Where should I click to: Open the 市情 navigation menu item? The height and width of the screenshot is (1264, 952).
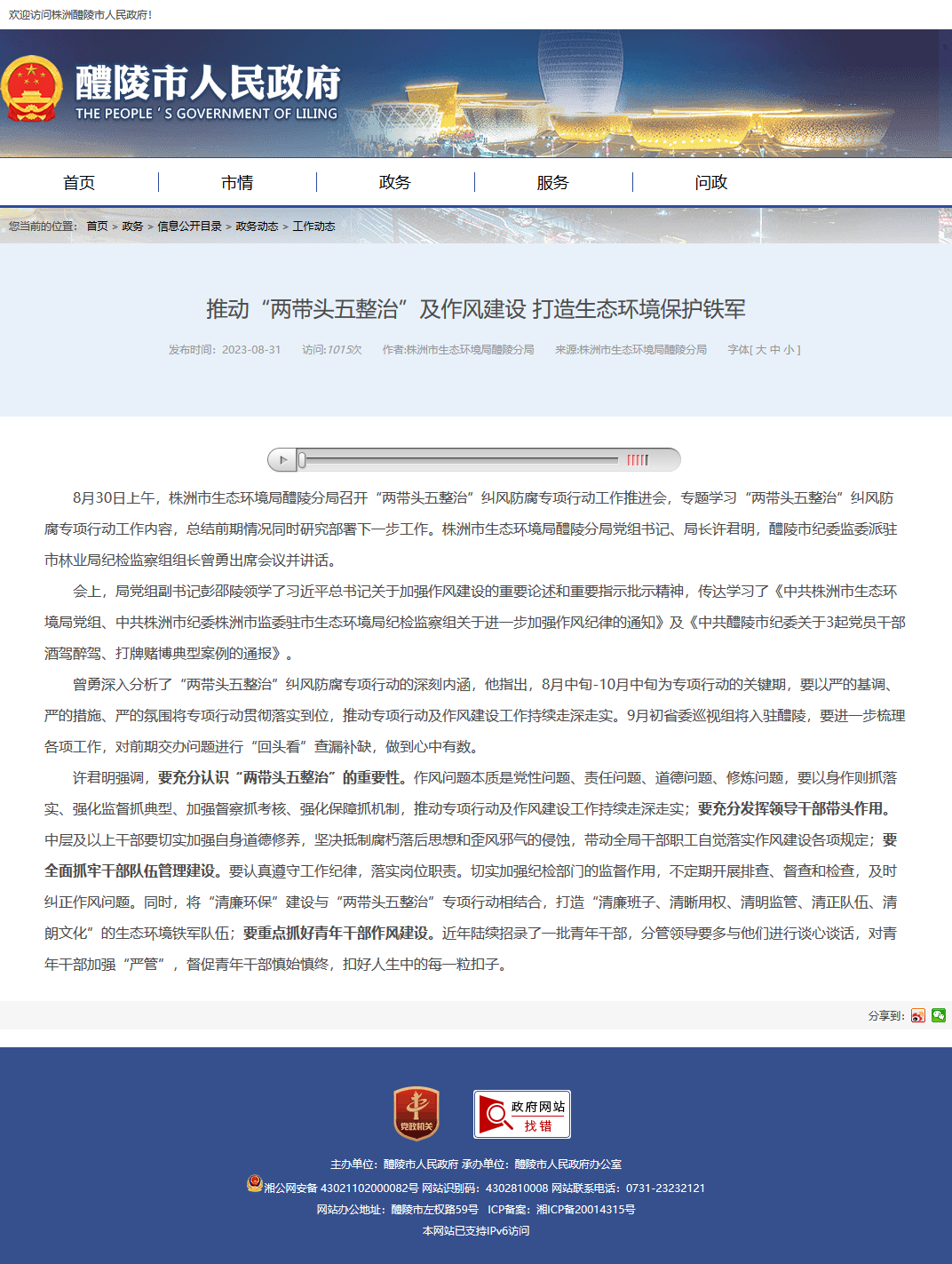coord(237,182)
